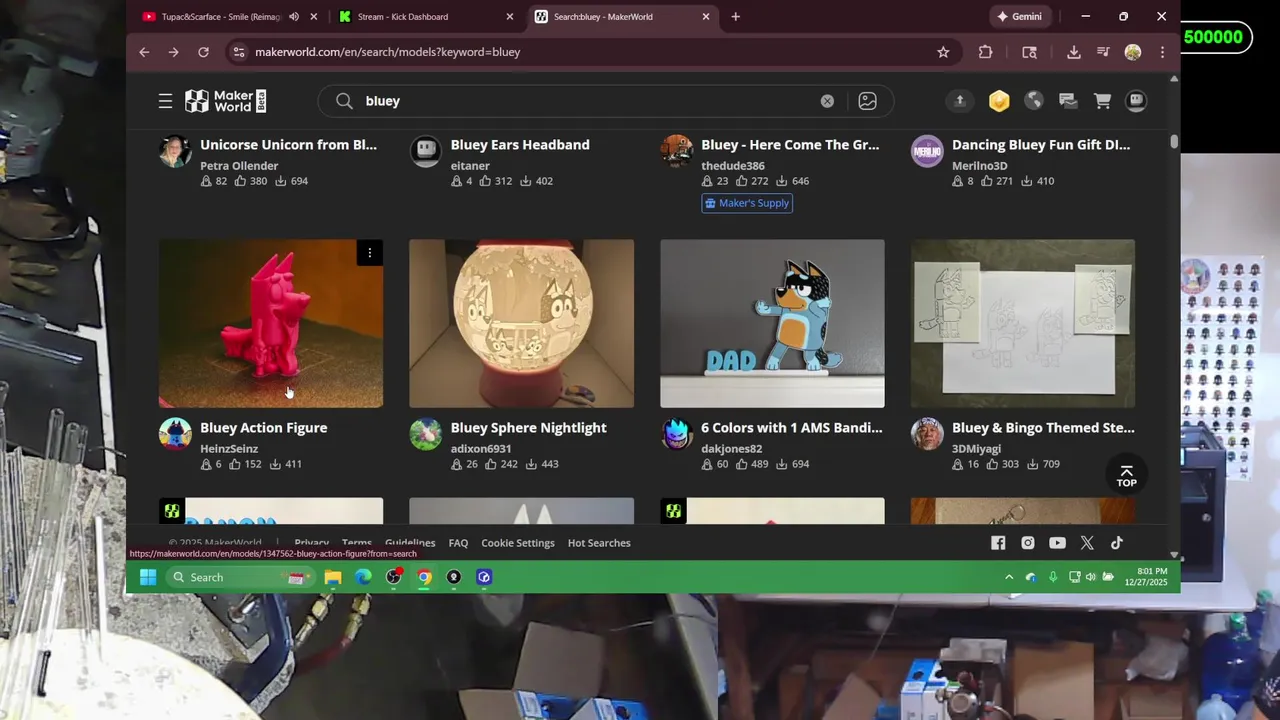Open MakerWorld TikTok icon
1280x720 pixels.
click(1117, 543)
